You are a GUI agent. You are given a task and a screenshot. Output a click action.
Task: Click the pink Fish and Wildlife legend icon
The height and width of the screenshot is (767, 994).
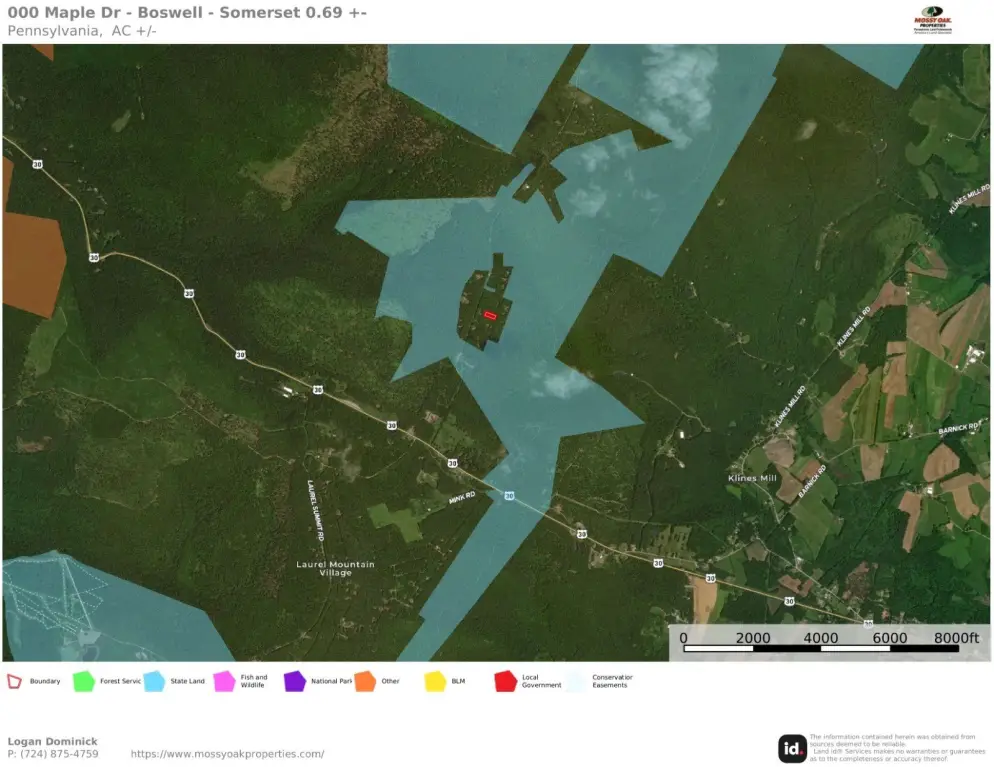point(224,682)
